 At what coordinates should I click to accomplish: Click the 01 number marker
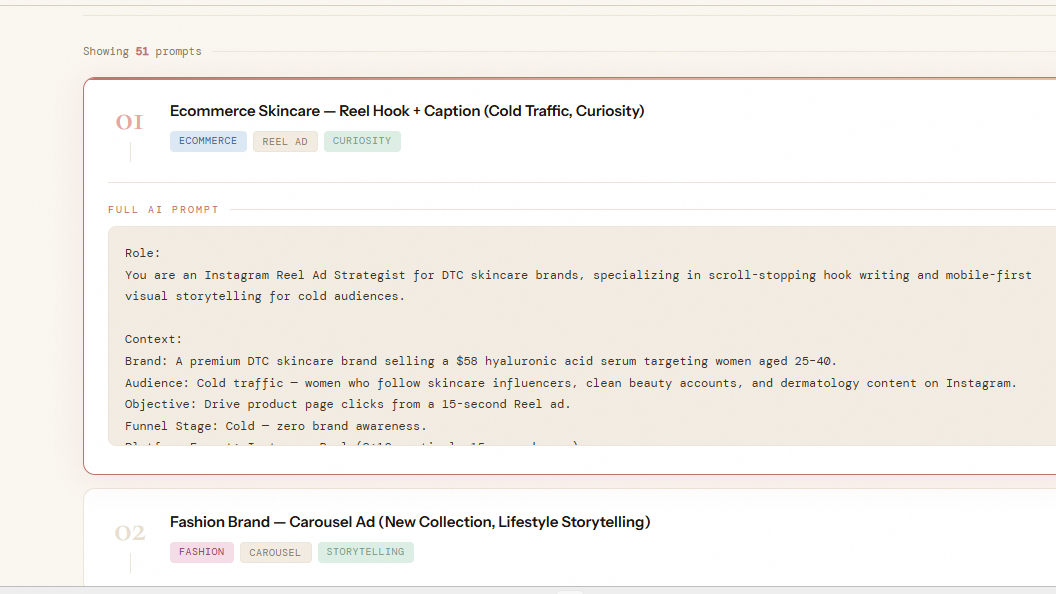point(129,123)
